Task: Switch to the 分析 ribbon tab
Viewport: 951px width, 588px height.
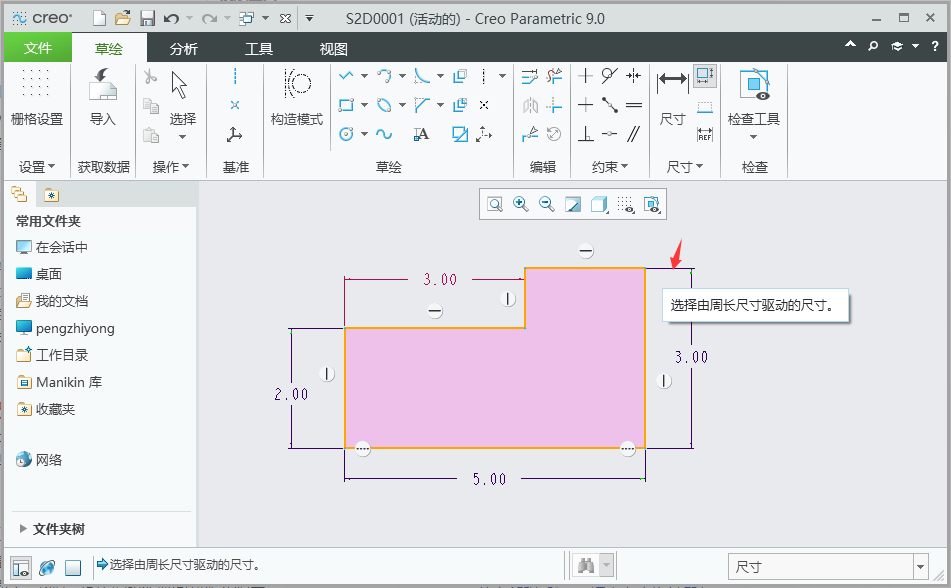Action: tap(184, 49)
